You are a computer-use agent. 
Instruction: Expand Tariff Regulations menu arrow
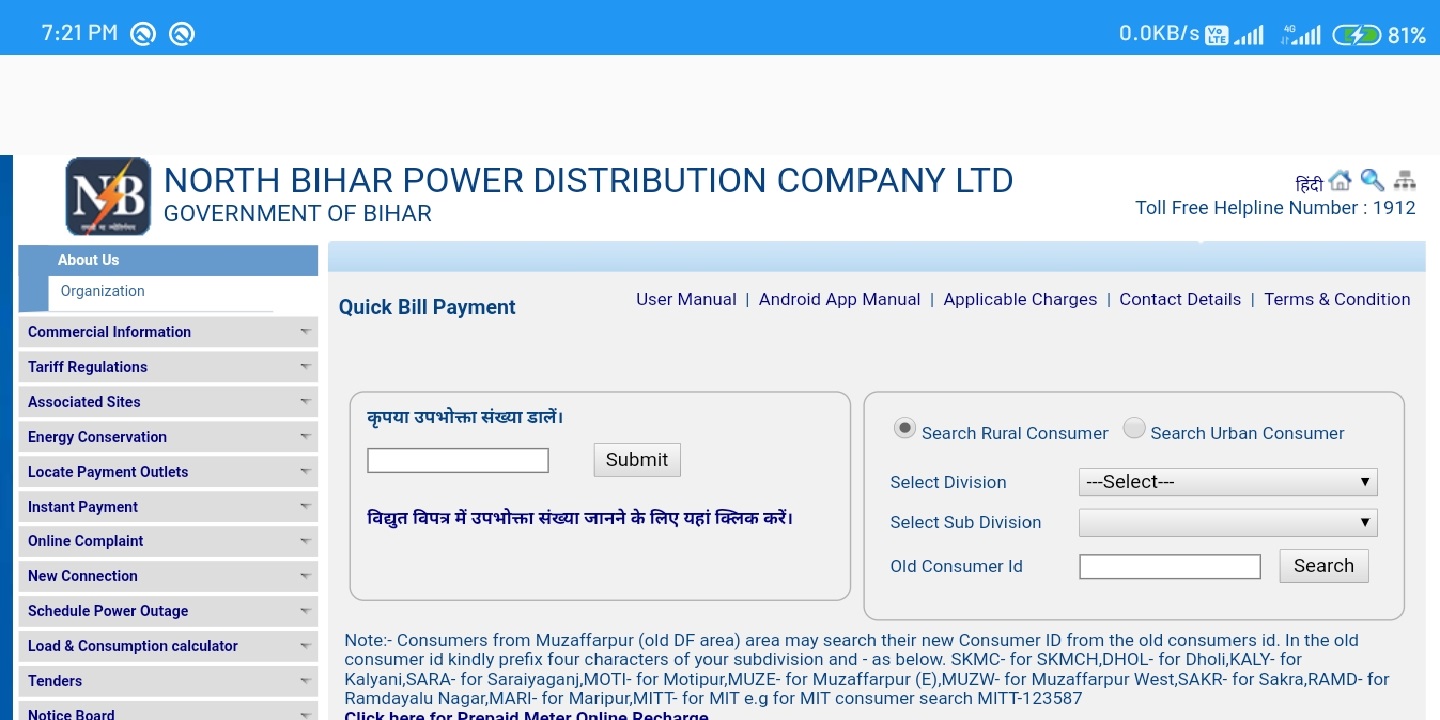click(x=305, y=367)
